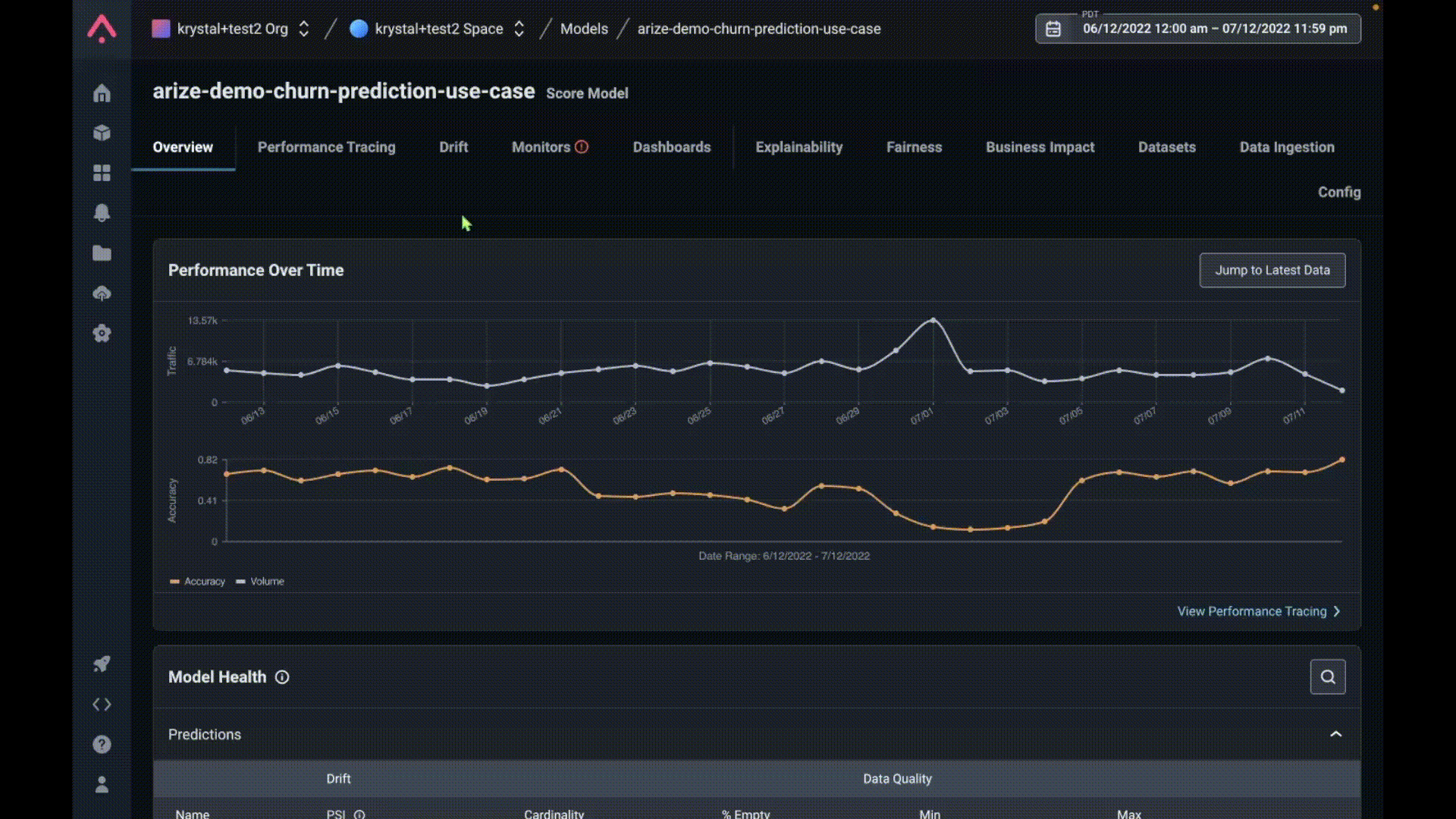Image resolution: width=1456 pixels, height=819 pixels.
Task: Click the alerts bell icon
Action: click(102, 213)
